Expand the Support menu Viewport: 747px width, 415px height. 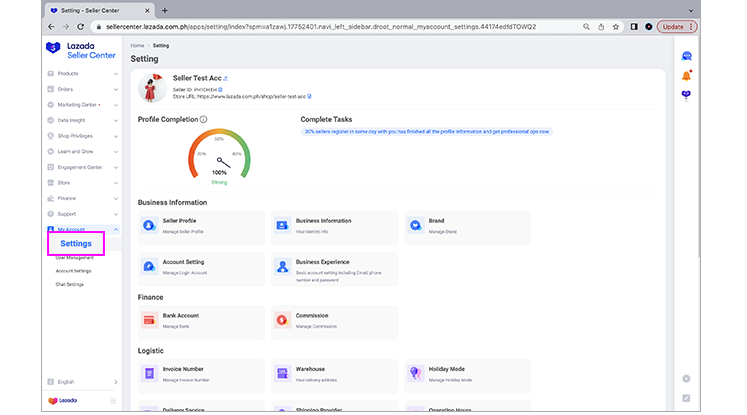click(x=82, y=214)
